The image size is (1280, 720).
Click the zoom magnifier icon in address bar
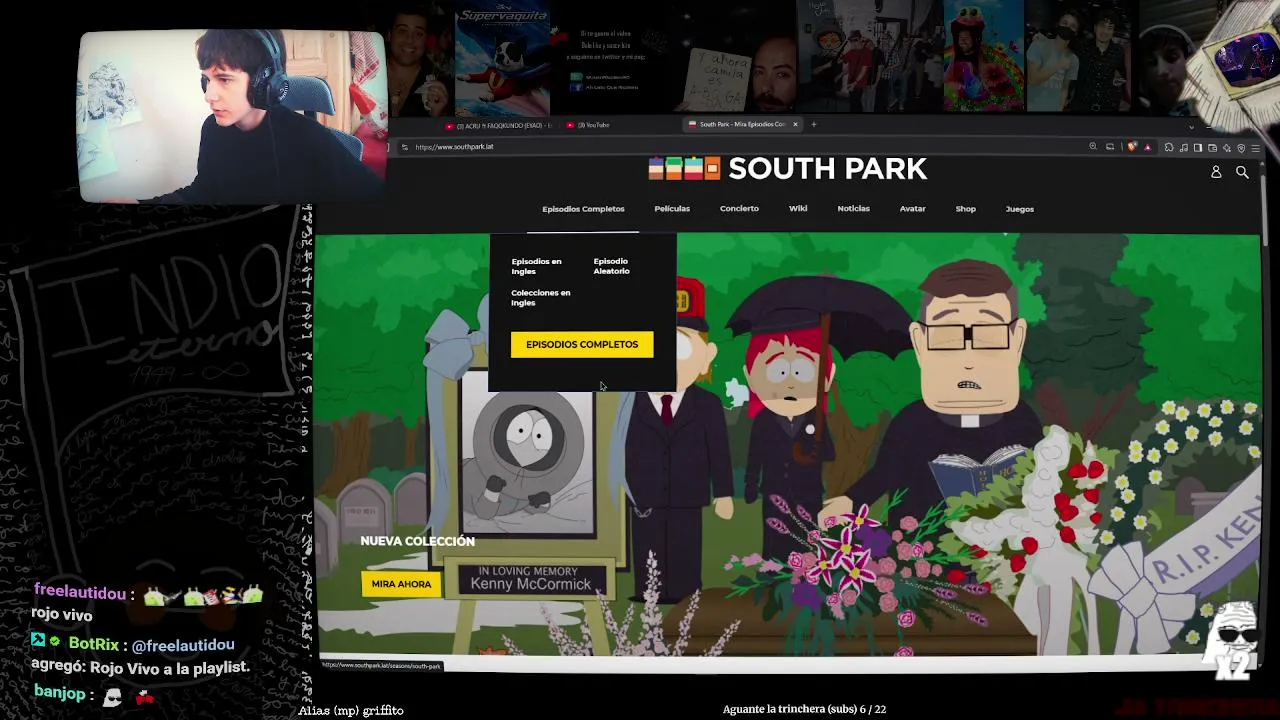tap(1093, 147)
